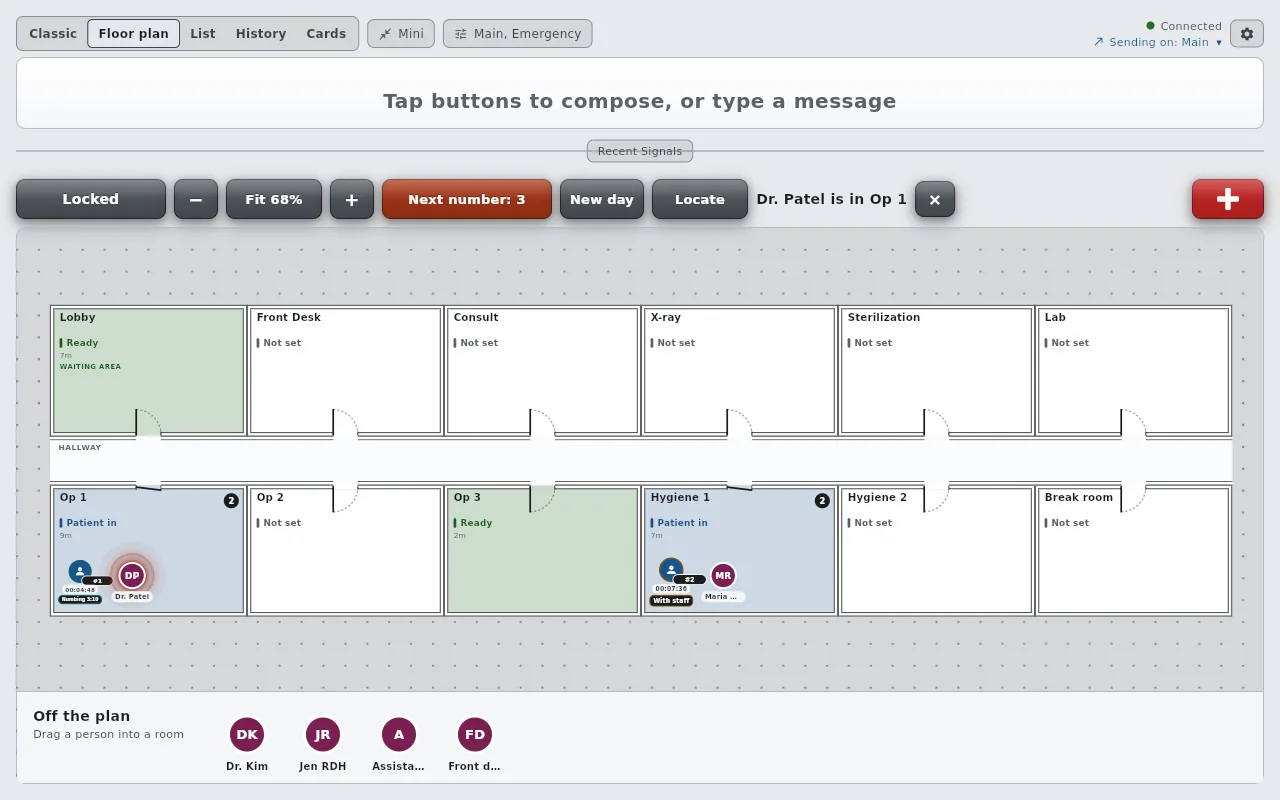
Task: Click the Numbing 3:10 status tag
Action: pyautogui.click(x=80, y=599)
